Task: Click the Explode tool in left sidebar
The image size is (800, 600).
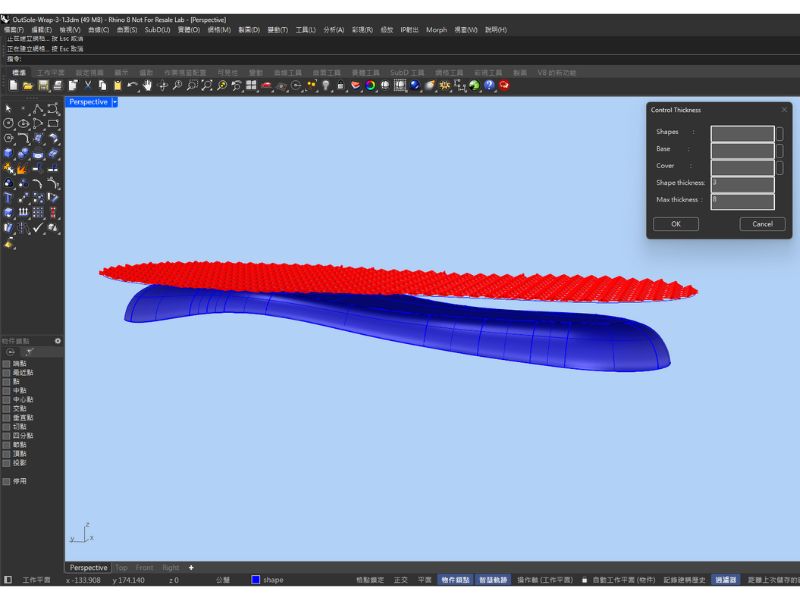Action: [x=22, y=168]
